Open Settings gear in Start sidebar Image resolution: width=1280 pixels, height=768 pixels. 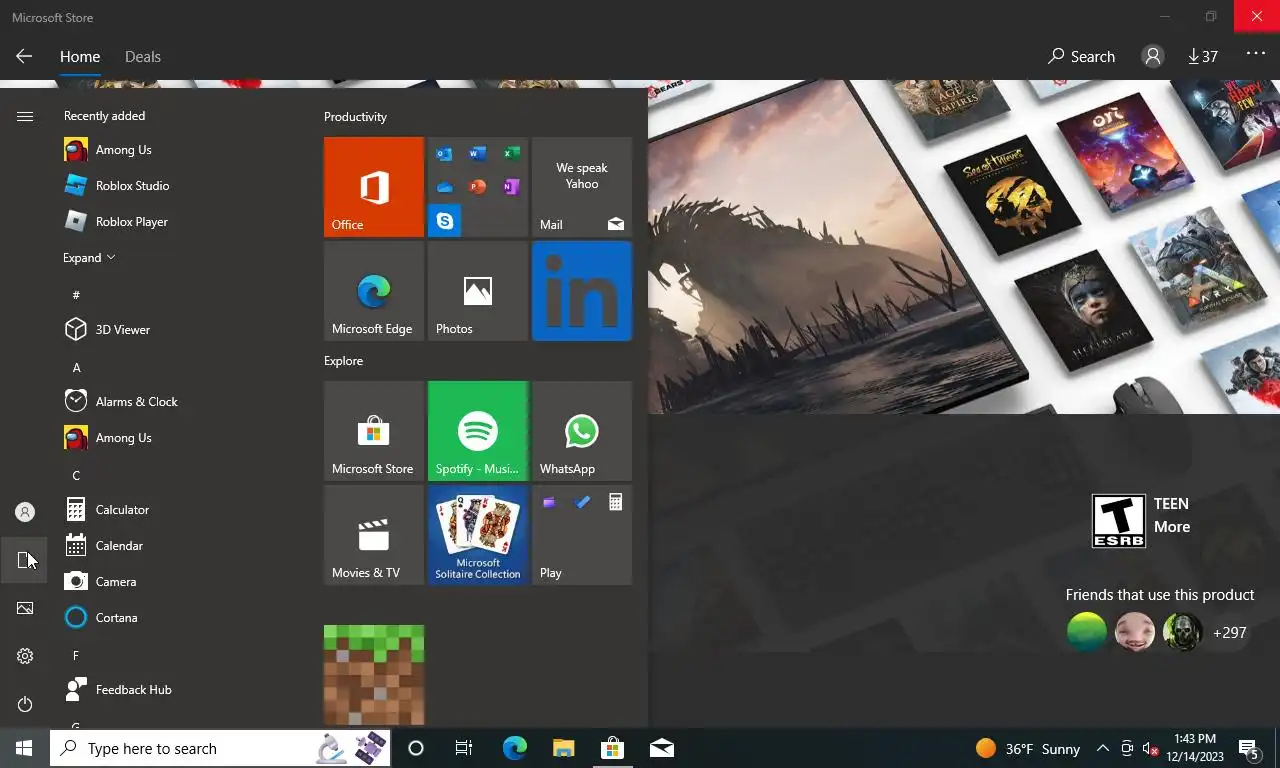click(25, 656)
